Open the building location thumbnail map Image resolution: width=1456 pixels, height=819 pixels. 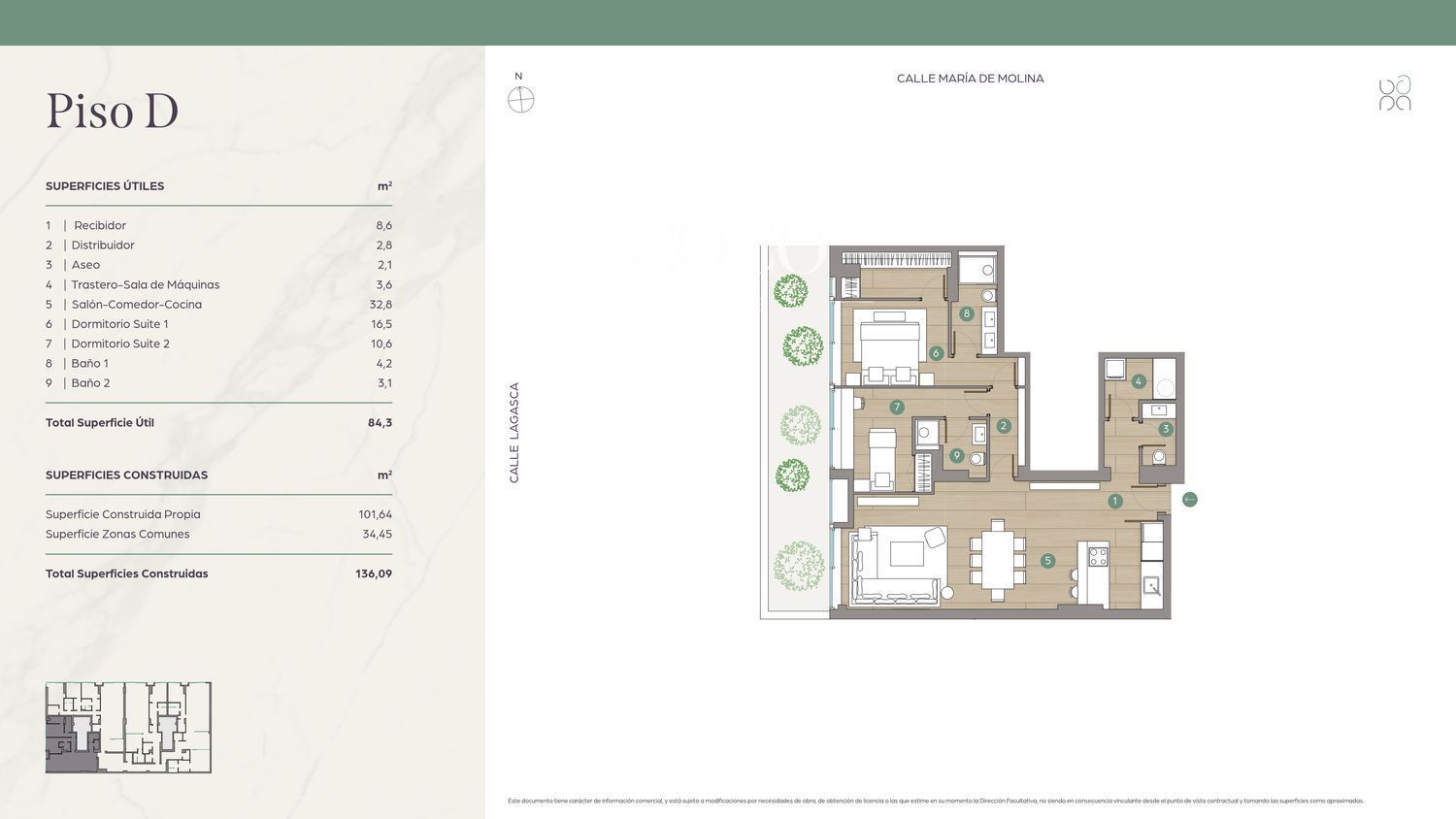(x=128, y=728)
